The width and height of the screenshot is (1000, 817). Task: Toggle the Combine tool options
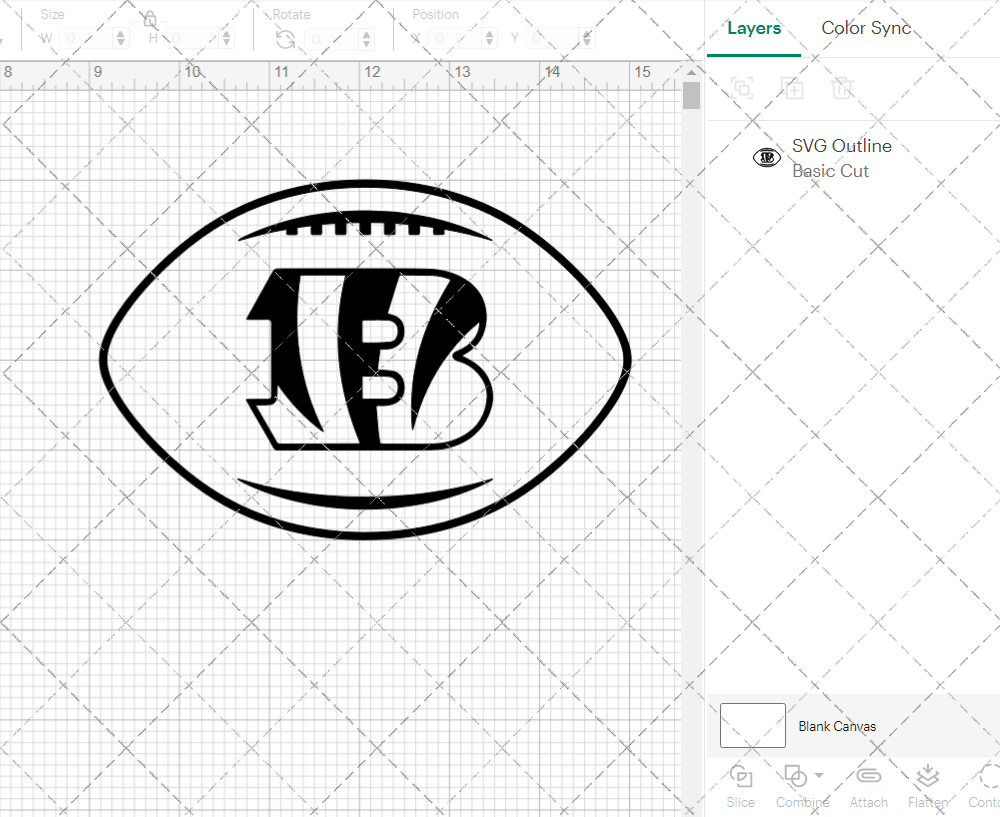click(797, 777)
